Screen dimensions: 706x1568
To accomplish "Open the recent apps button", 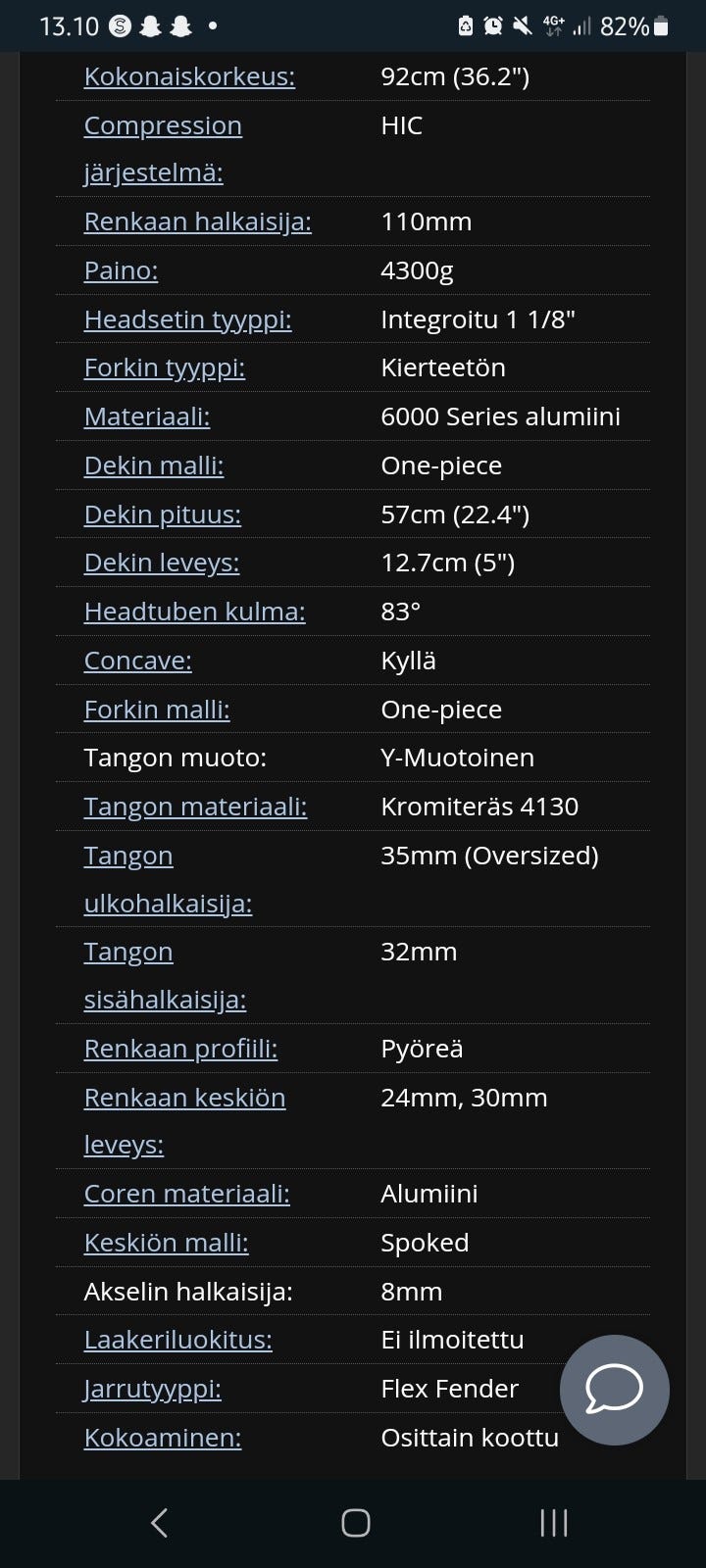I will tap(553, 1522).
